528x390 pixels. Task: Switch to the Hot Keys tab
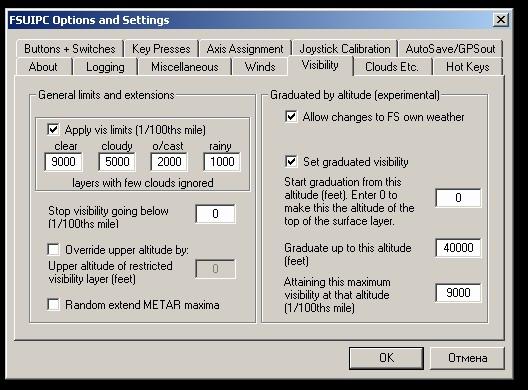click(467, 67)
